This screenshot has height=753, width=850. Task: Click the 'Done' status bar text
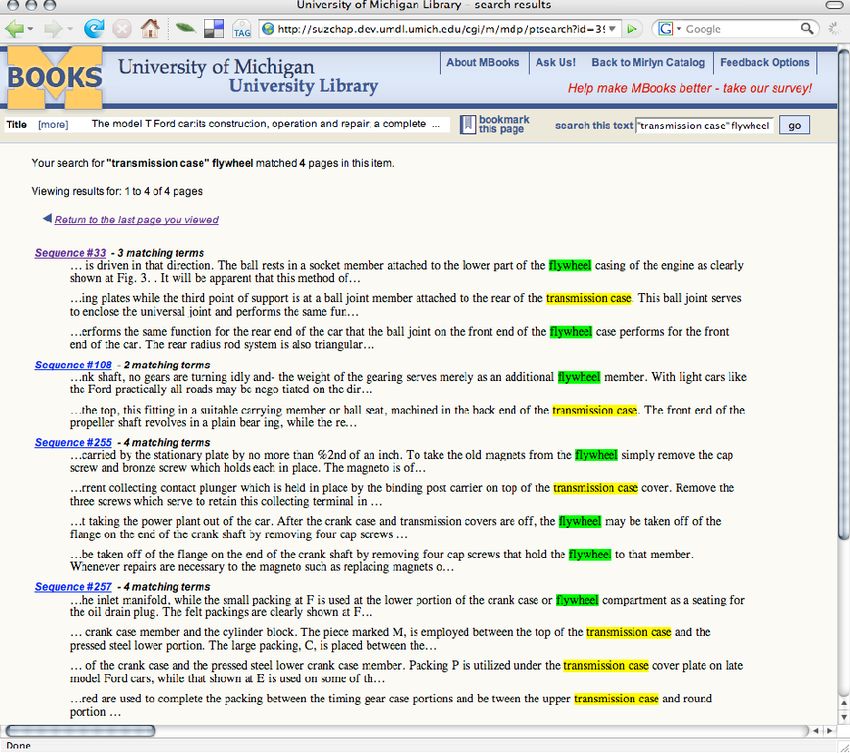[18, 746]
